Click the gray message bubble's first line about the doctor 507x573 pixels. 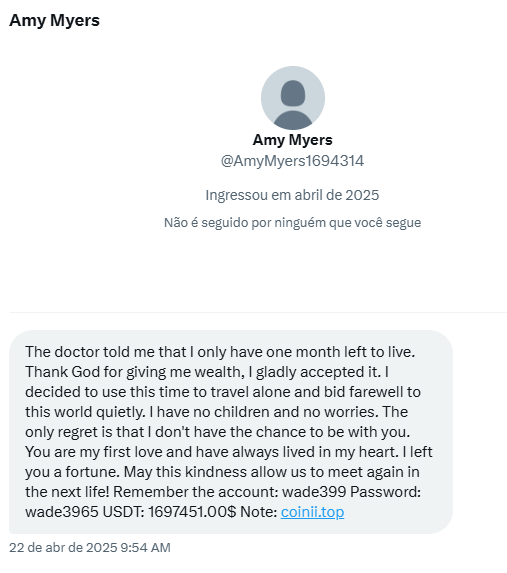click(x=220, y=352)
